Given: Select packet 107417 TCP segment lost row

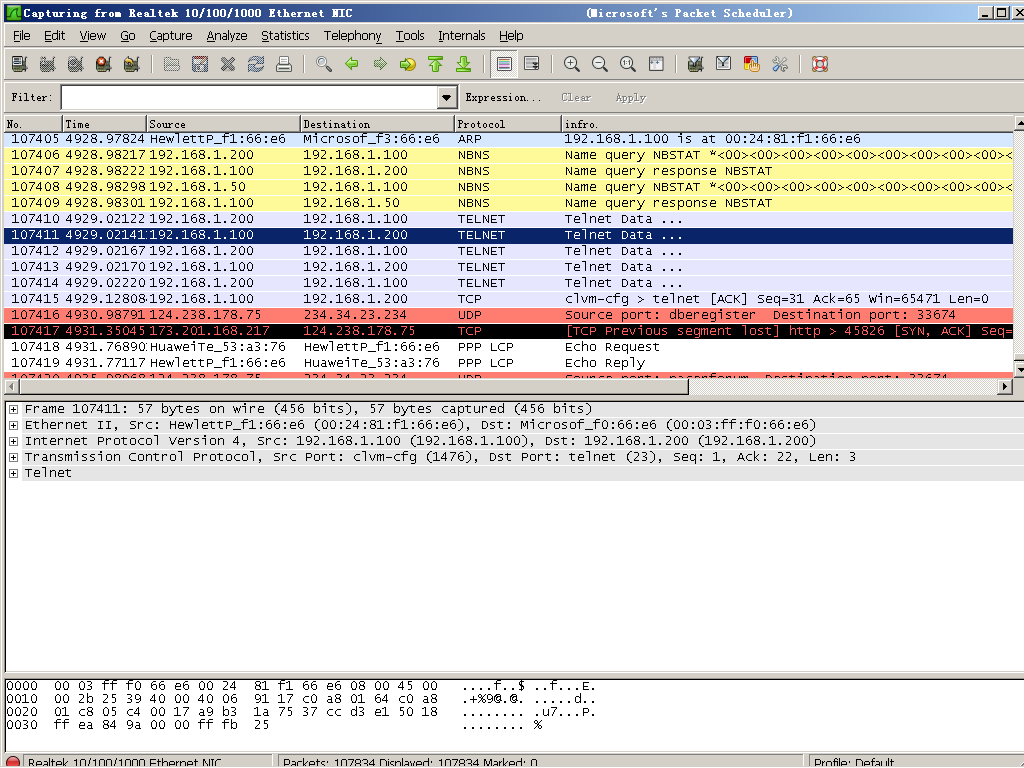Looking at the screenshot, I should [509, 331].
